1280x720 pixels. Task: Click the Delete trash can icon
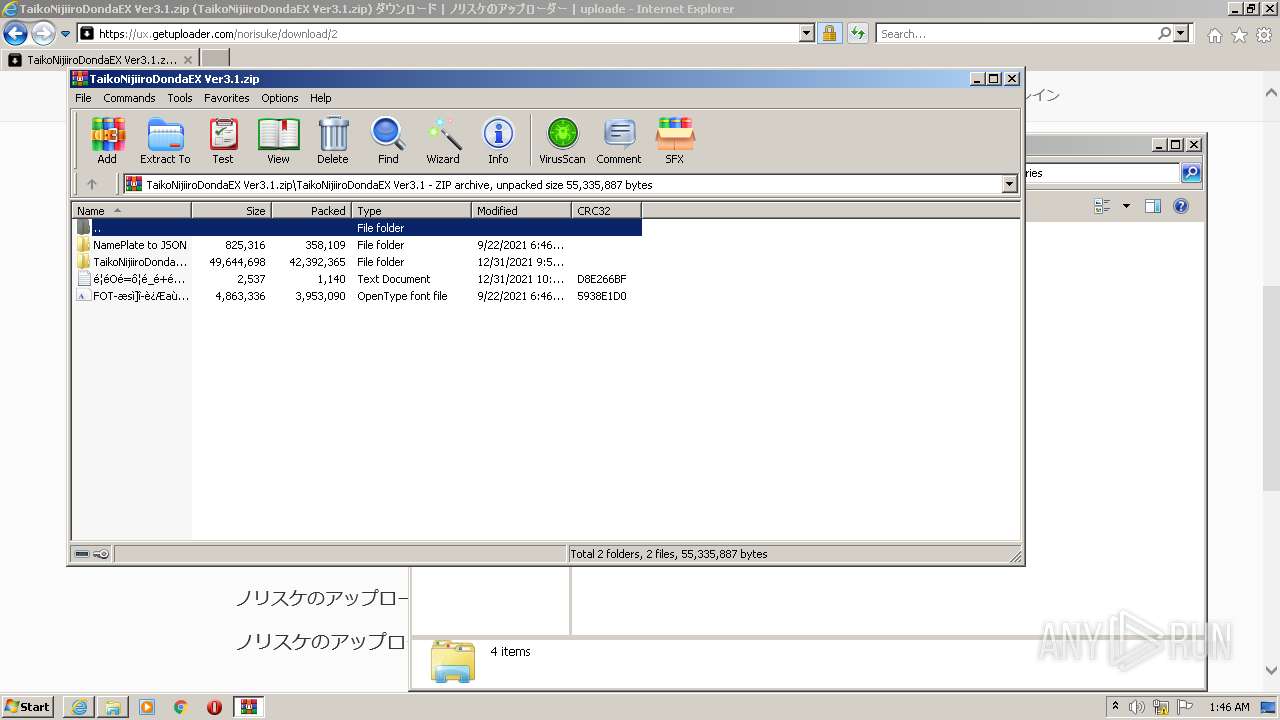[x=333, y=140]
